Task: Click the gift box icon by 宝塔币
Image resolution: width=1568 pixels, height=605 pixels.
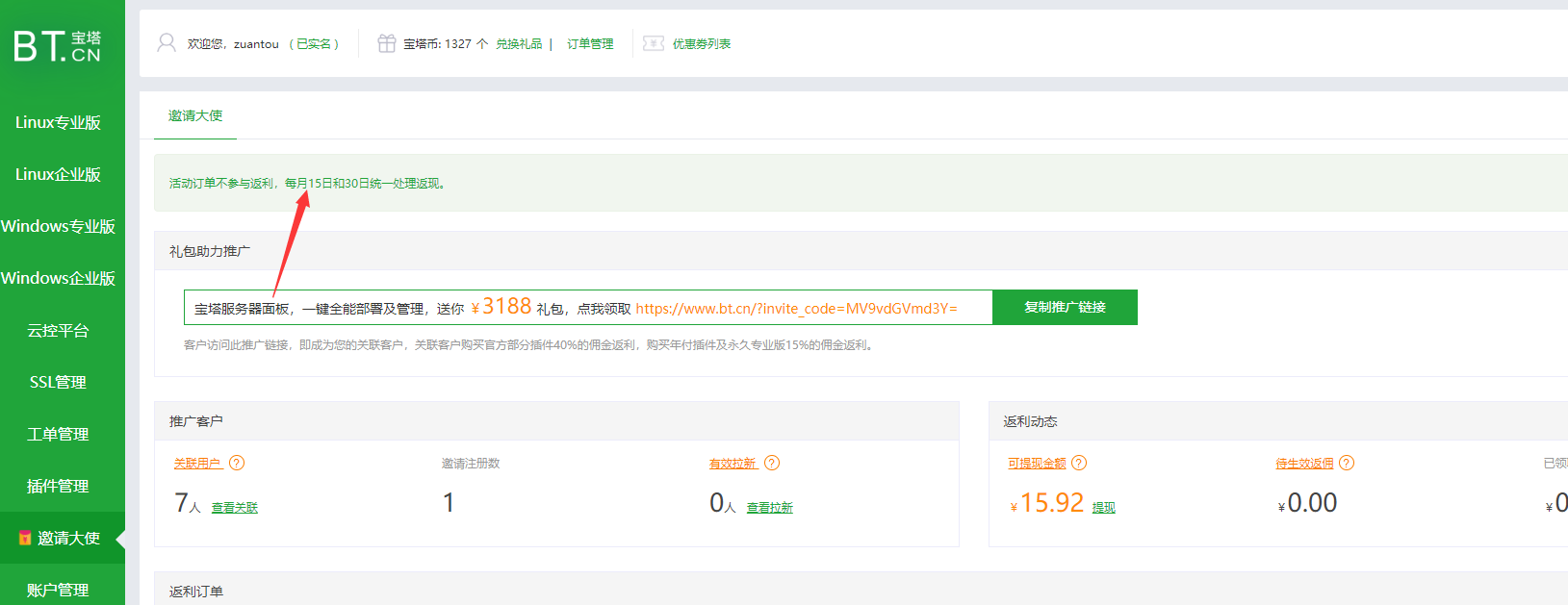Action: tap(386, 43)
